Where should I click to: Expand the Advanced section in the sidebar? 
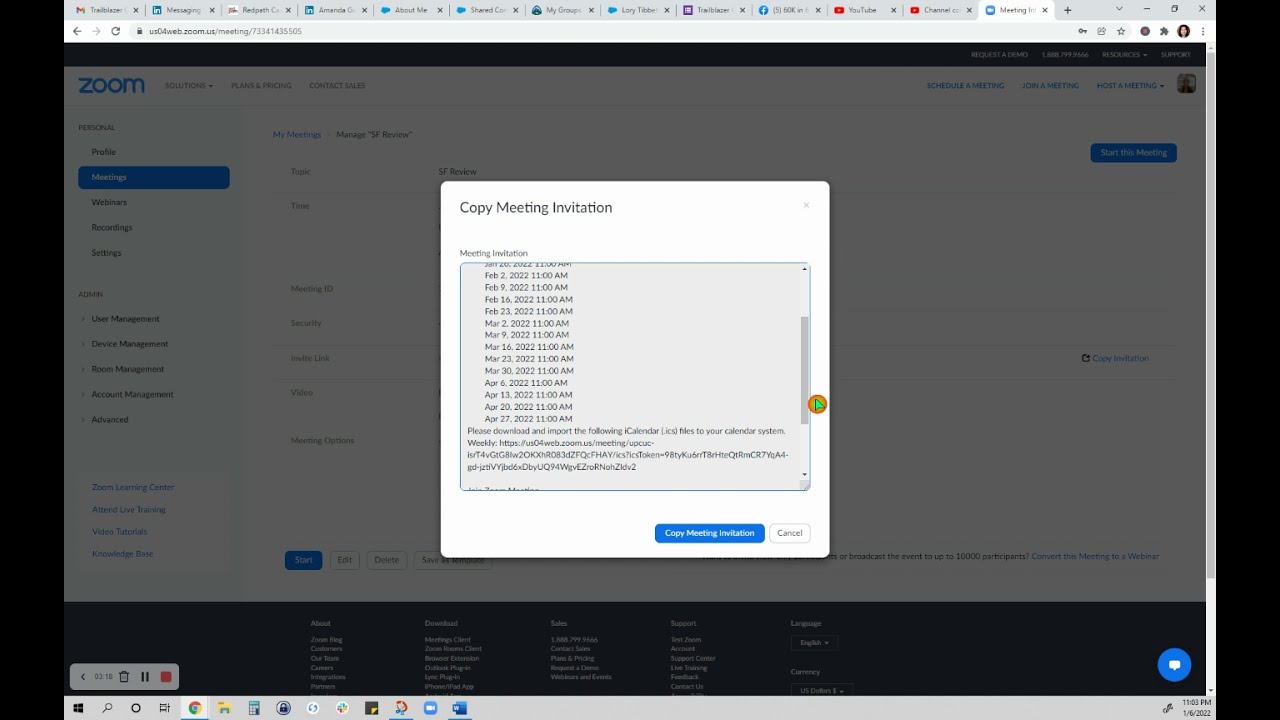pyautogui.click(x=110, y=420)
